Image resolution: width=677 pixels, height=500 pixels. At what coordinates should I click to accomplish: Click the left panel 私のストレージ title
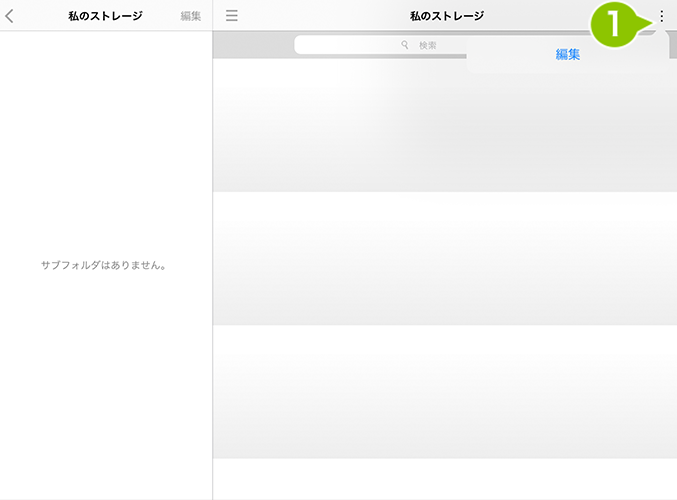point(105,16)
